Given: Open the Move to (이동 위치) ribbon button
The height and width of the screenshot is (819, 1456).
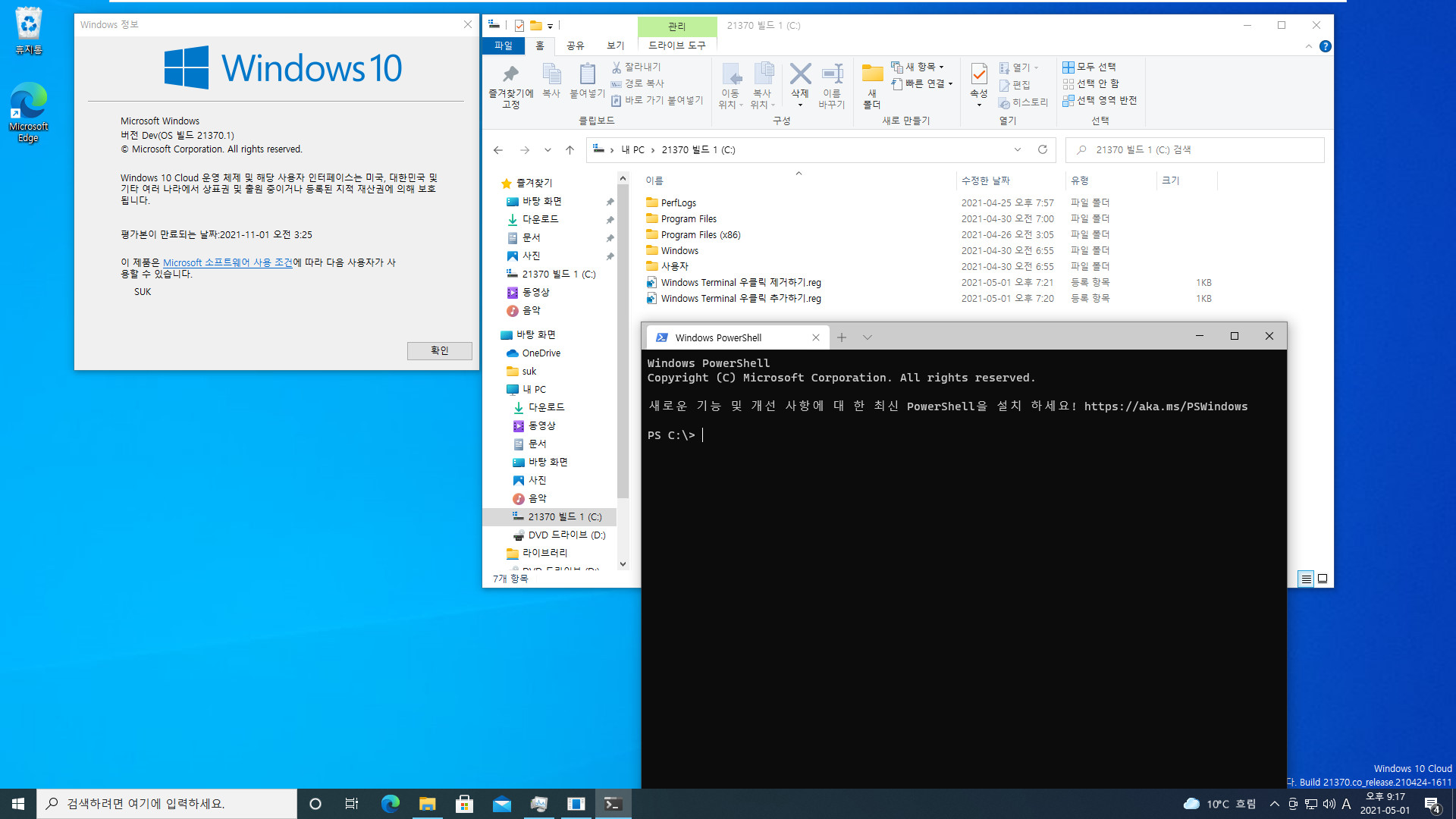Looking at the screenshot, I should [x=730, y=86].
